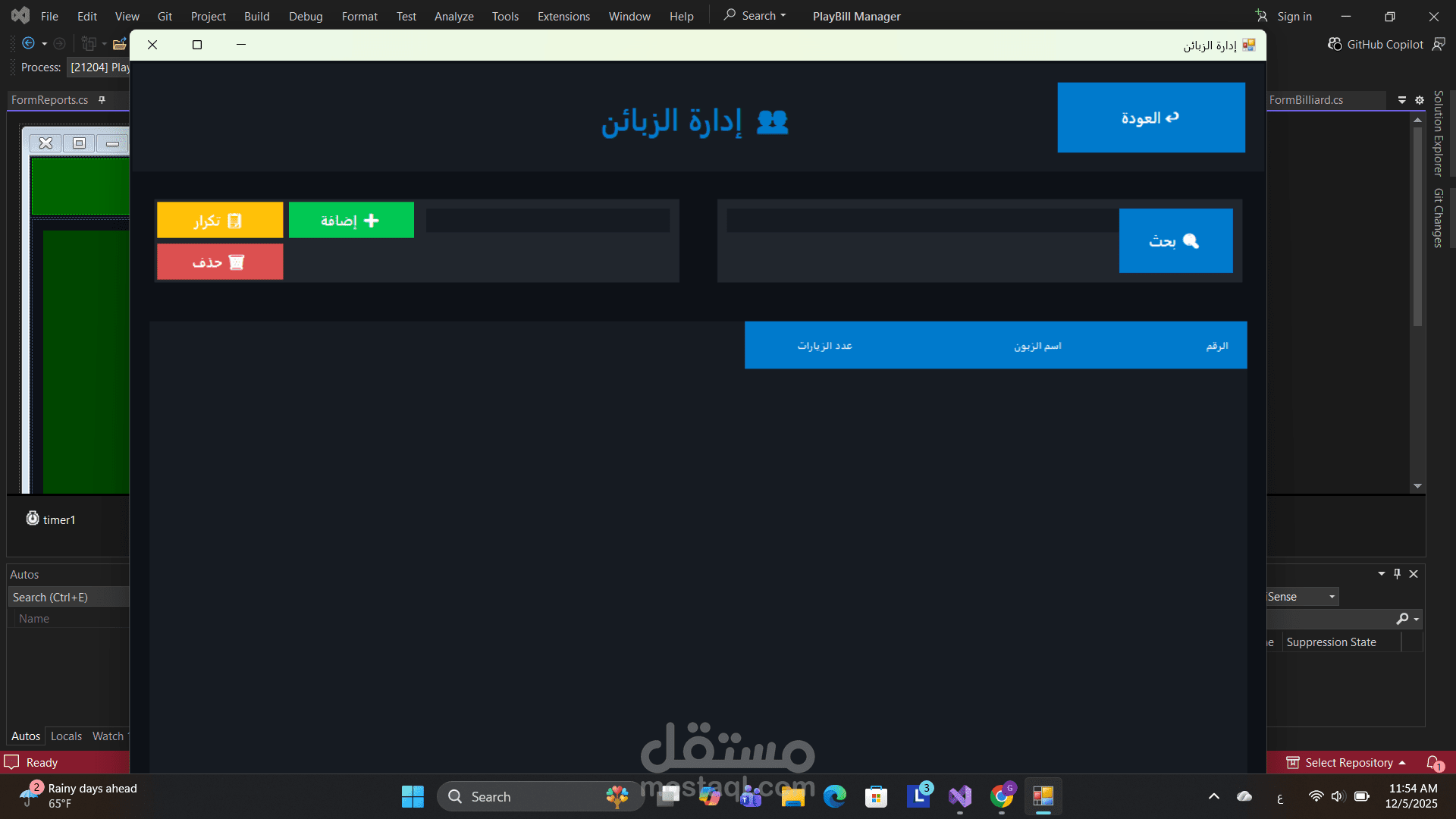Open Visual Studio from the taskbar
1456x819 pixels.
[960, 796]
